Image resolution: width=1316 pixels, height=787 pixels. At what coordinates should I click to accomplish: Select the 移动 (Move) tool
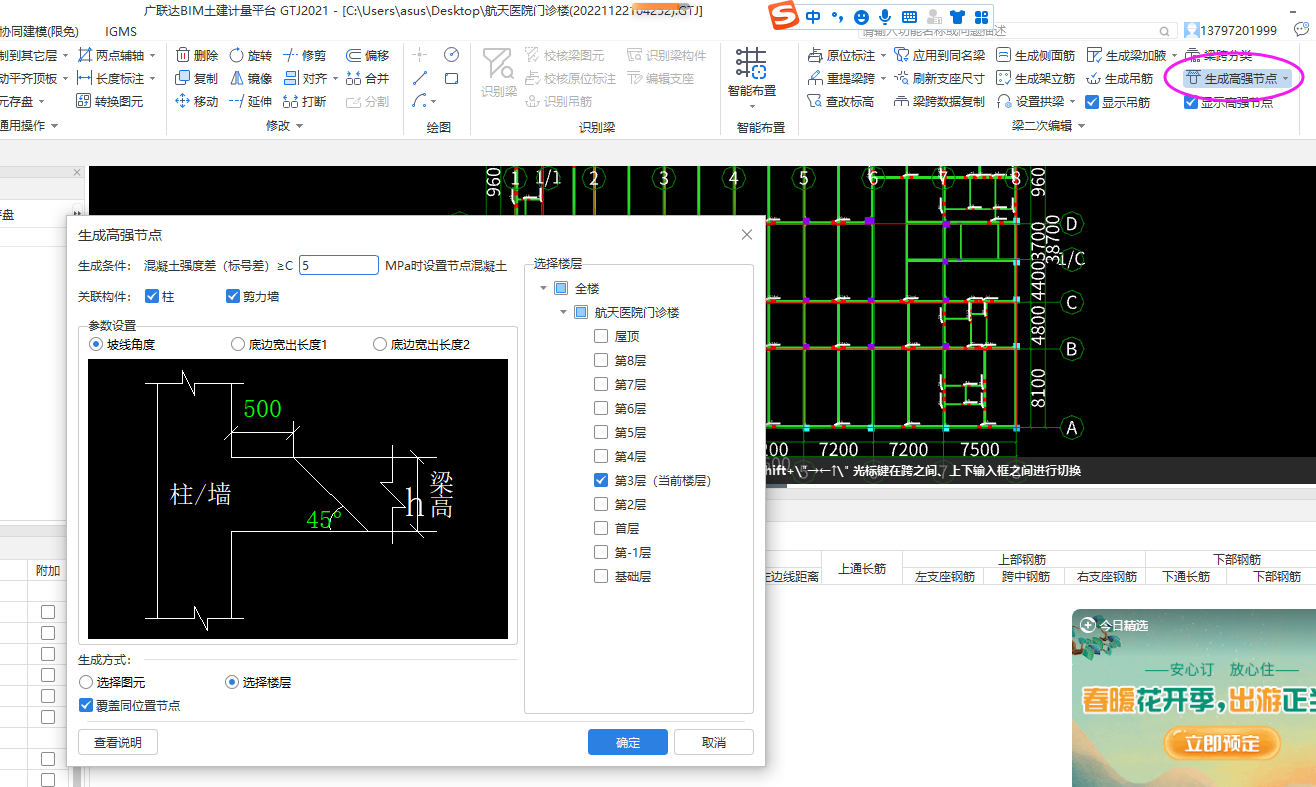click(x=196, y=101)
